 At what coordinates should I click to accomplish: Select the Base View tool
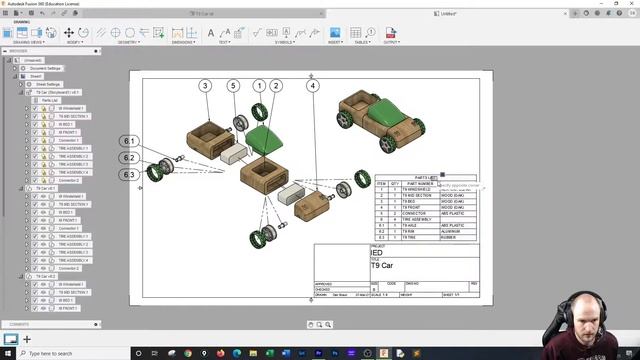pyautogui.click(x=8, y=33)
